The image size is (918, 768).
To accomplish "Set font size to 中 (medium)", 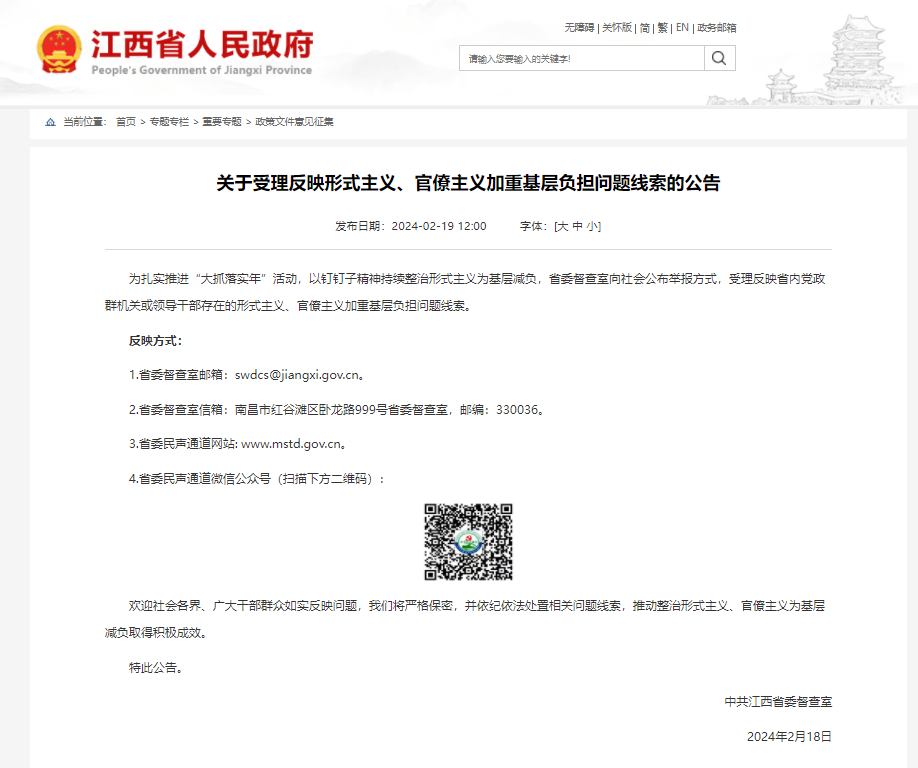I will (x=577, y=226).
